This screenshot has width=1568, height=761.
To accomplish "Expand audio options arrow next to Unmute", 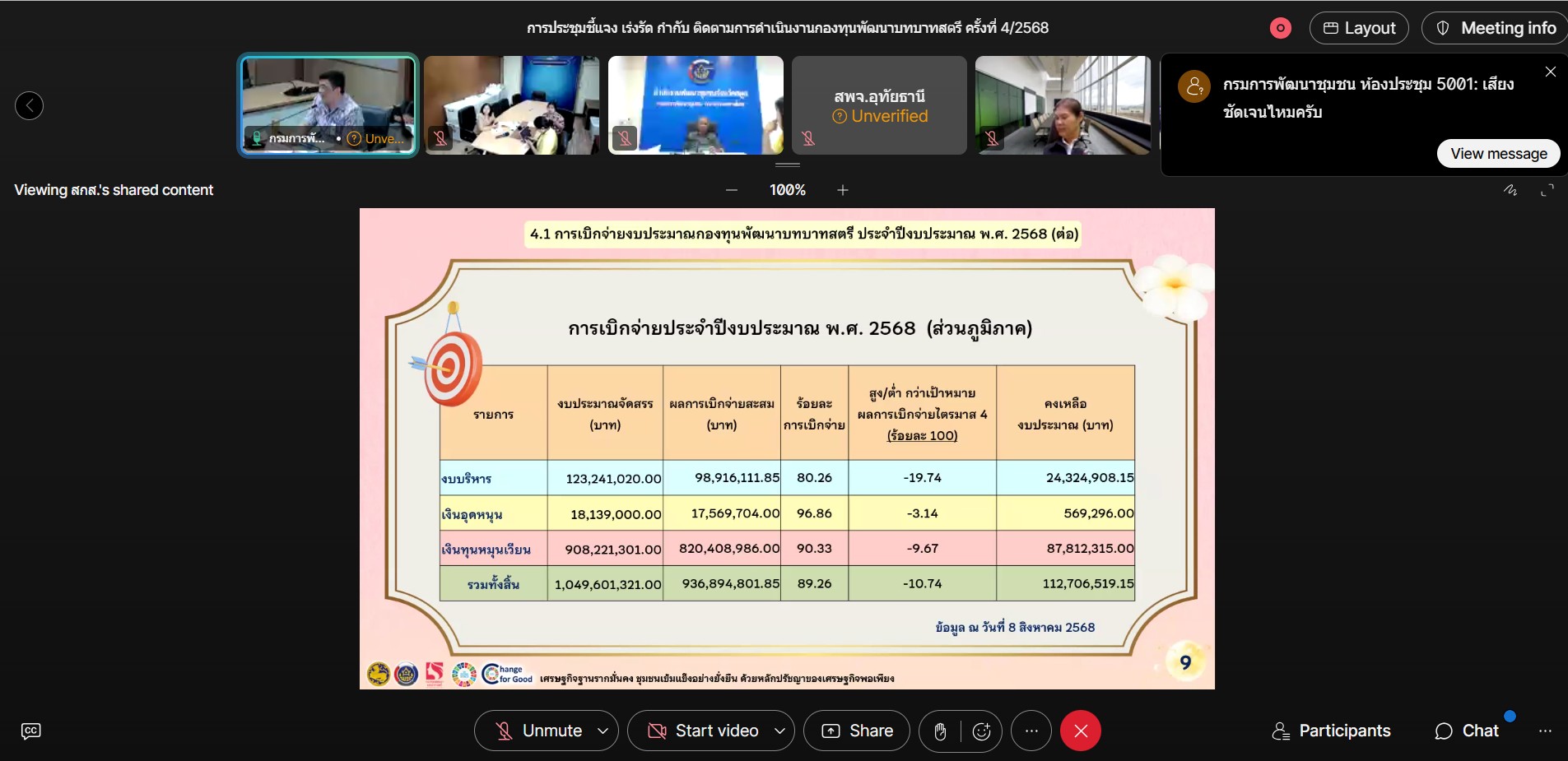I will pos(603,731).
